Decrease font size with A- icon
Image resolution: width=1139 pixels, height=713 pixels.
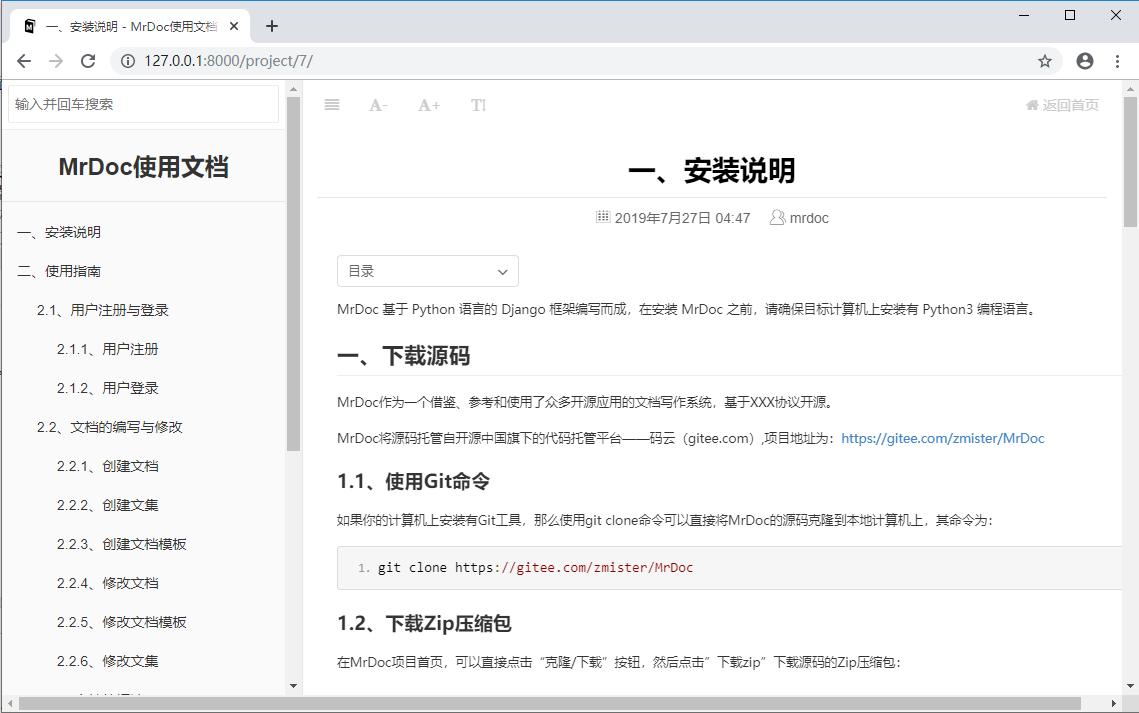point(378,105)
